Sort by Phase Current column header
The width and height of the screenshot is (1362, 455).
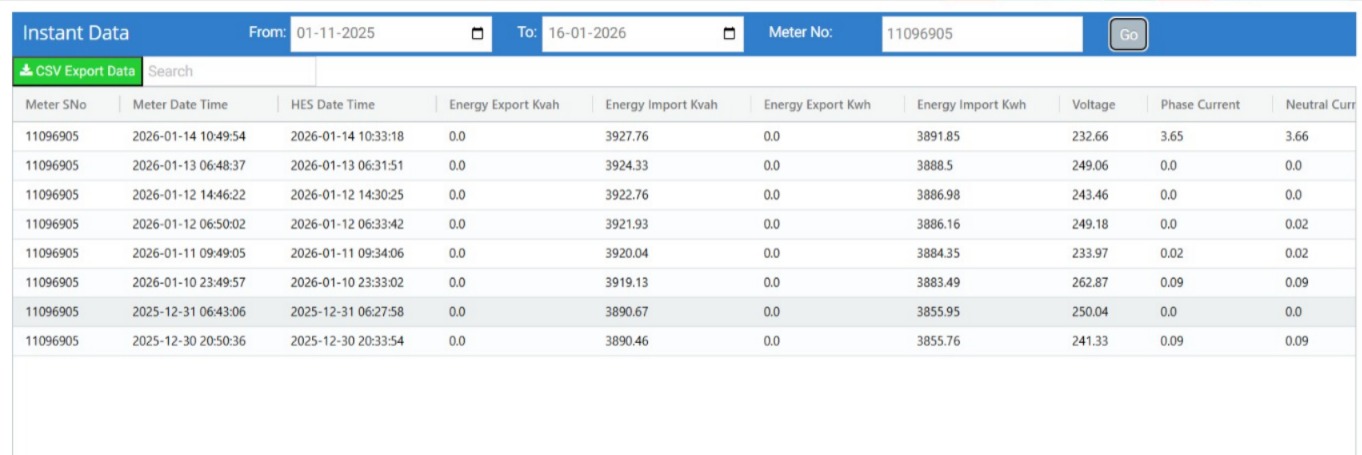pyautogui.click(x=1200, y=105)
